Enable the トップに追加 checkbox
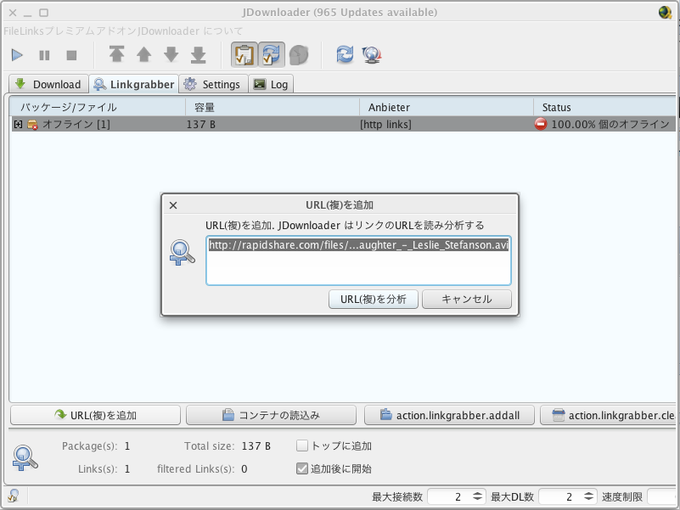This screenshot has height=510, width=680. pos(302,445)
